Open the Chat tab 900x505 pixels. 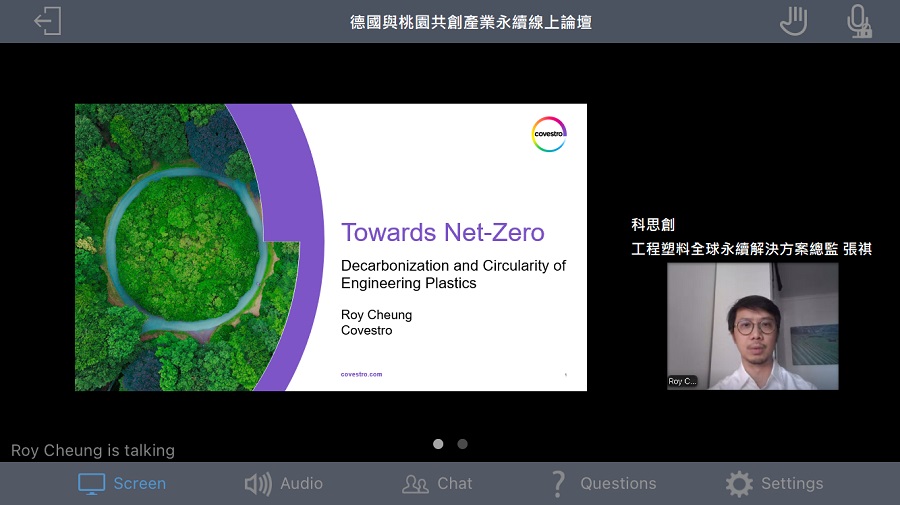437,484
